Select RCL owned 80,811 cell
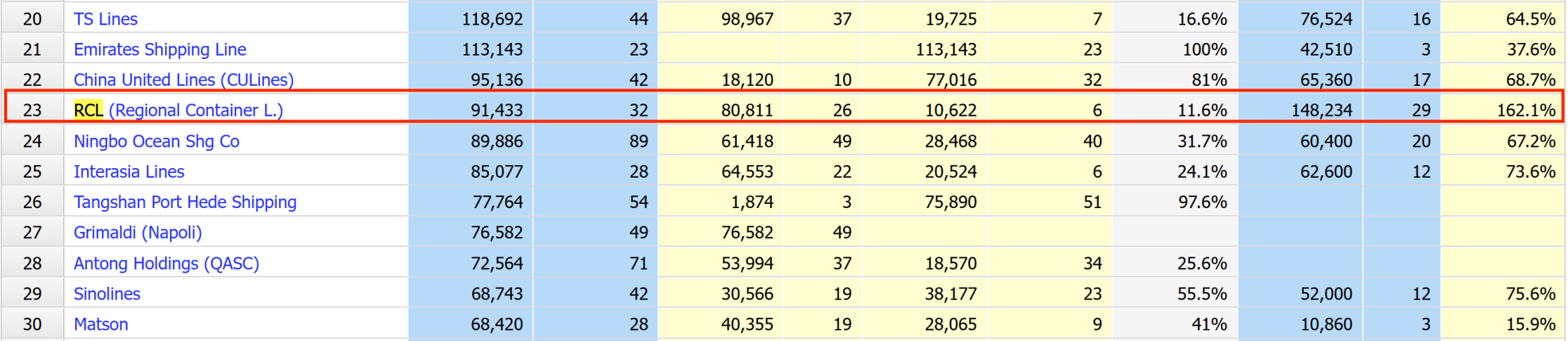1568x341 pixels. (x=721, y=110)
